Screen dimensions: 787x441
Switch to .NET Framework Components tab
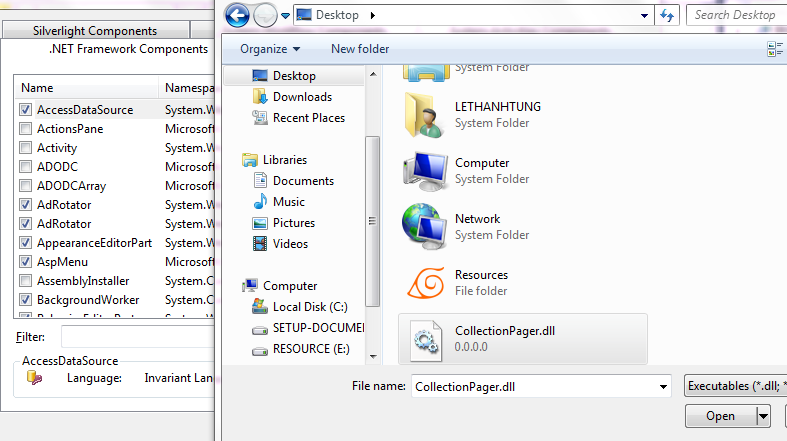128,49
